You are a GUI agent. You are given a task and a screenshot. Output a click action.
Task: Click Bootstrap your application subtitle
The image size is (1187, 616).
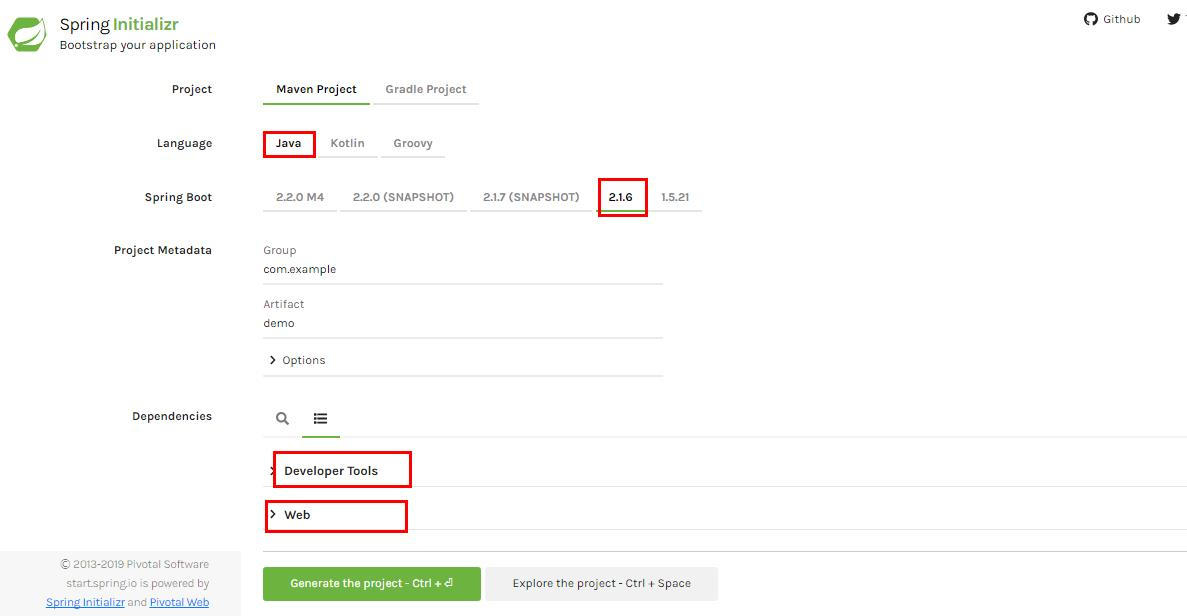[138, 45]
